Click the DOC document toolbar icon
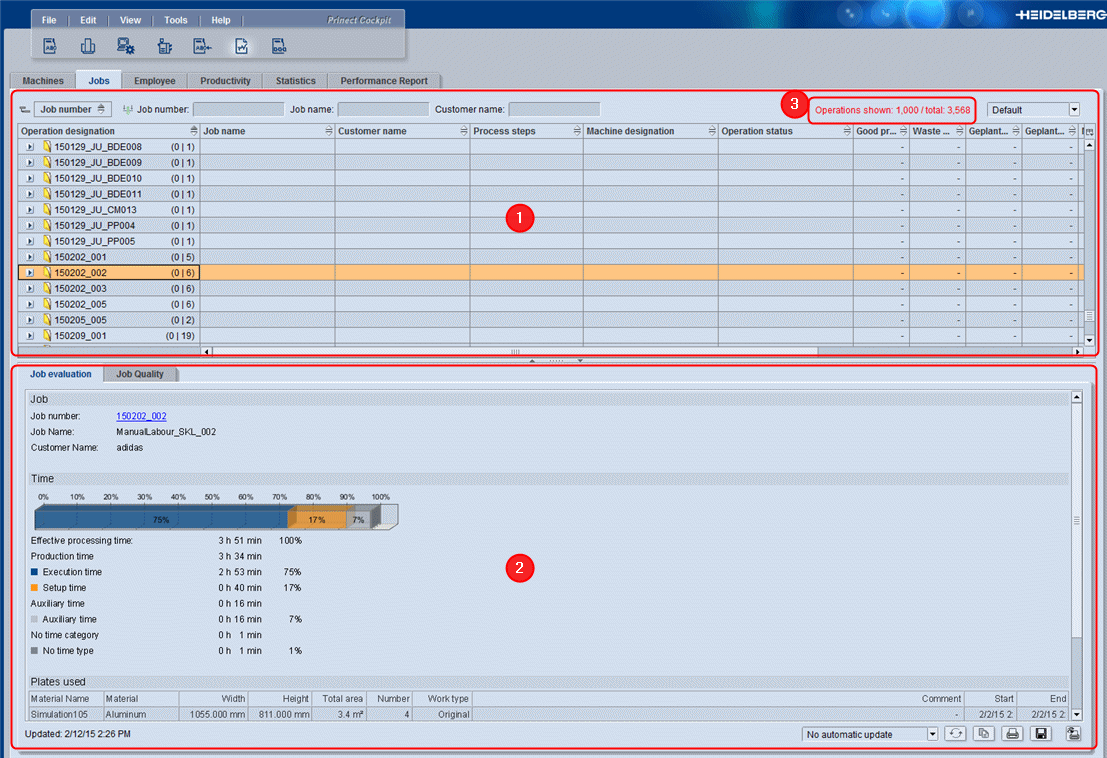The width and height of the screenshot is (1107, 758). tap(279, 45)
